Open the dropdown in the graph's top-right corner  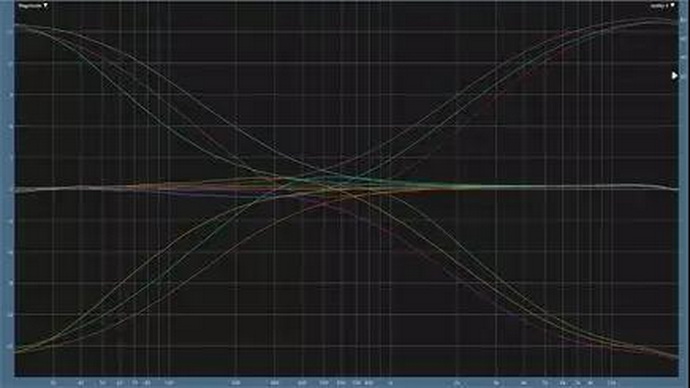[x=662, y=6]
